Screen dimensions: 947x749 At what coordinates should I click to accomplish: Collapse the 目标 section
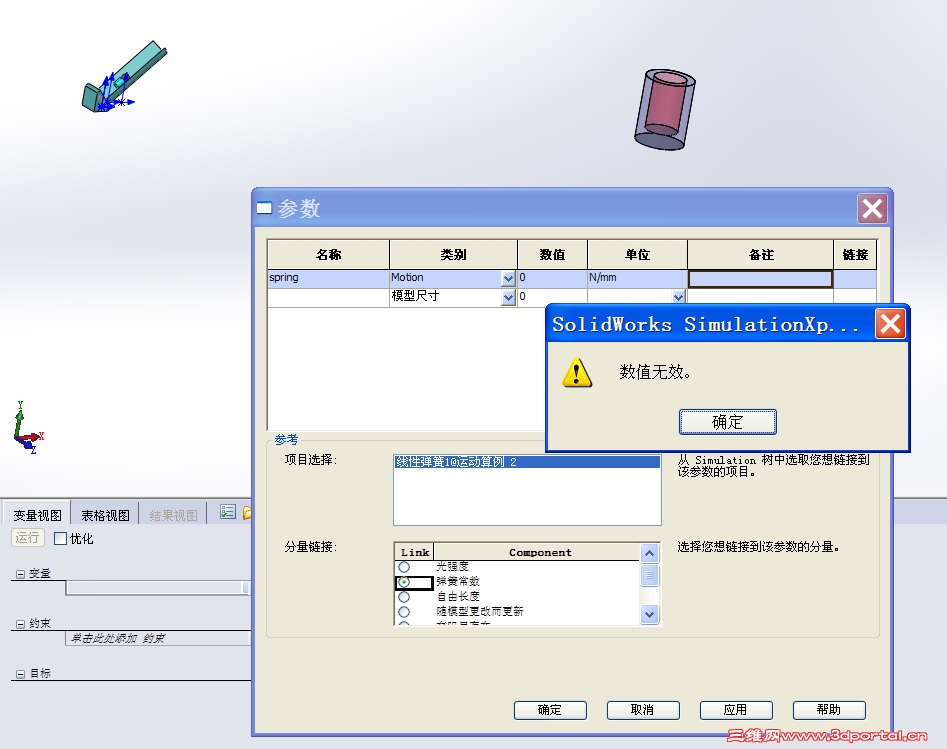coord(20,674)
